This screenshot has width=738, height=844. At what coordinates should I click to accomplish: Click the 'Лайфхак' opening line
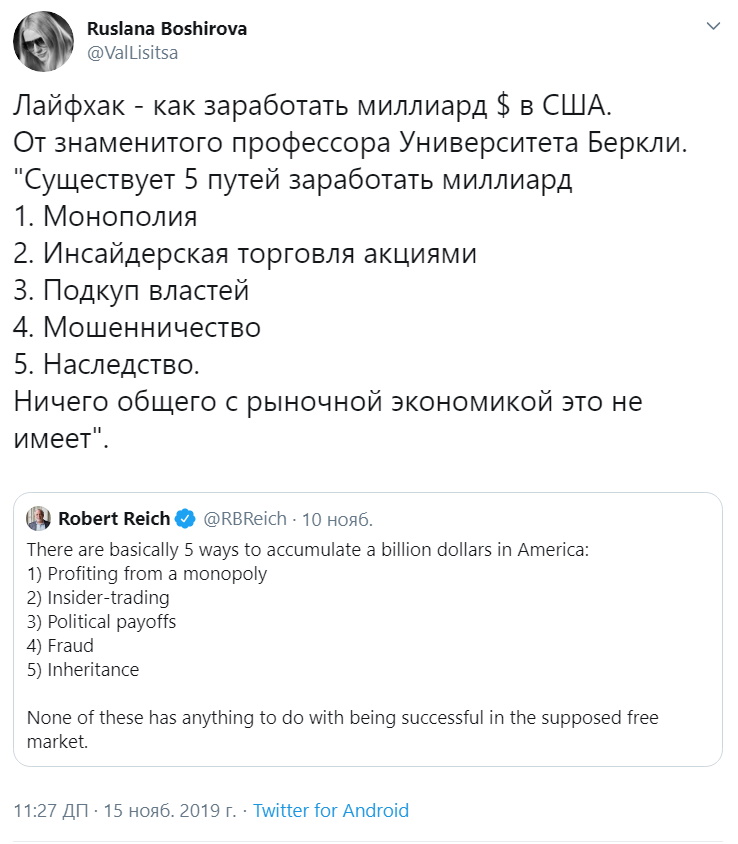(312, 105)
